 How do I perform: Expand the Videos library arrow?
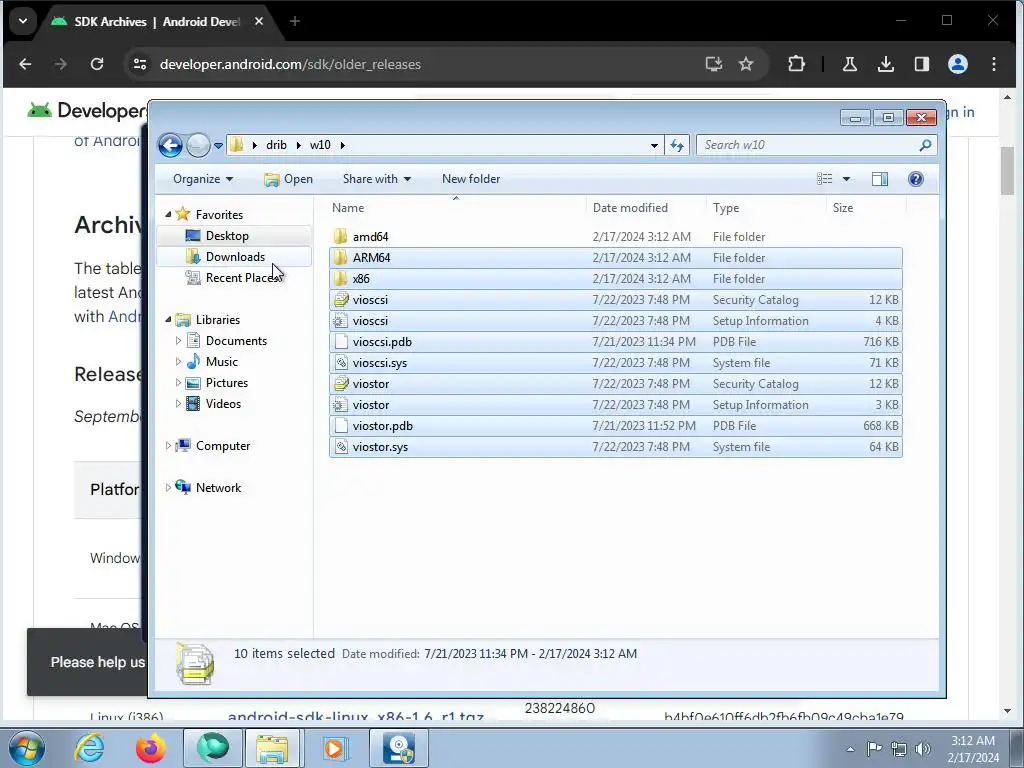point(178,404)
